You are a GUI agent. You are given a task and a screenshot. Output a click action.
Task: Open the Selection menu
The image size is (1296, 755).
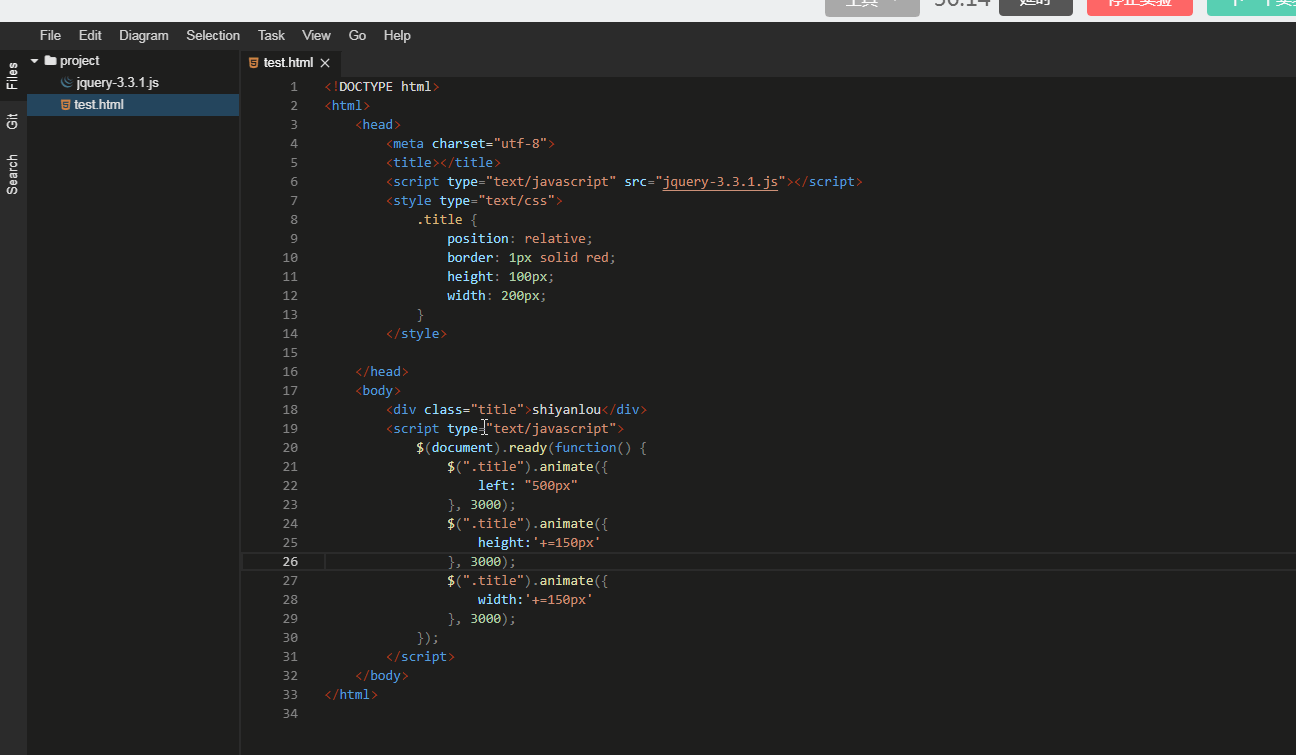213,35
